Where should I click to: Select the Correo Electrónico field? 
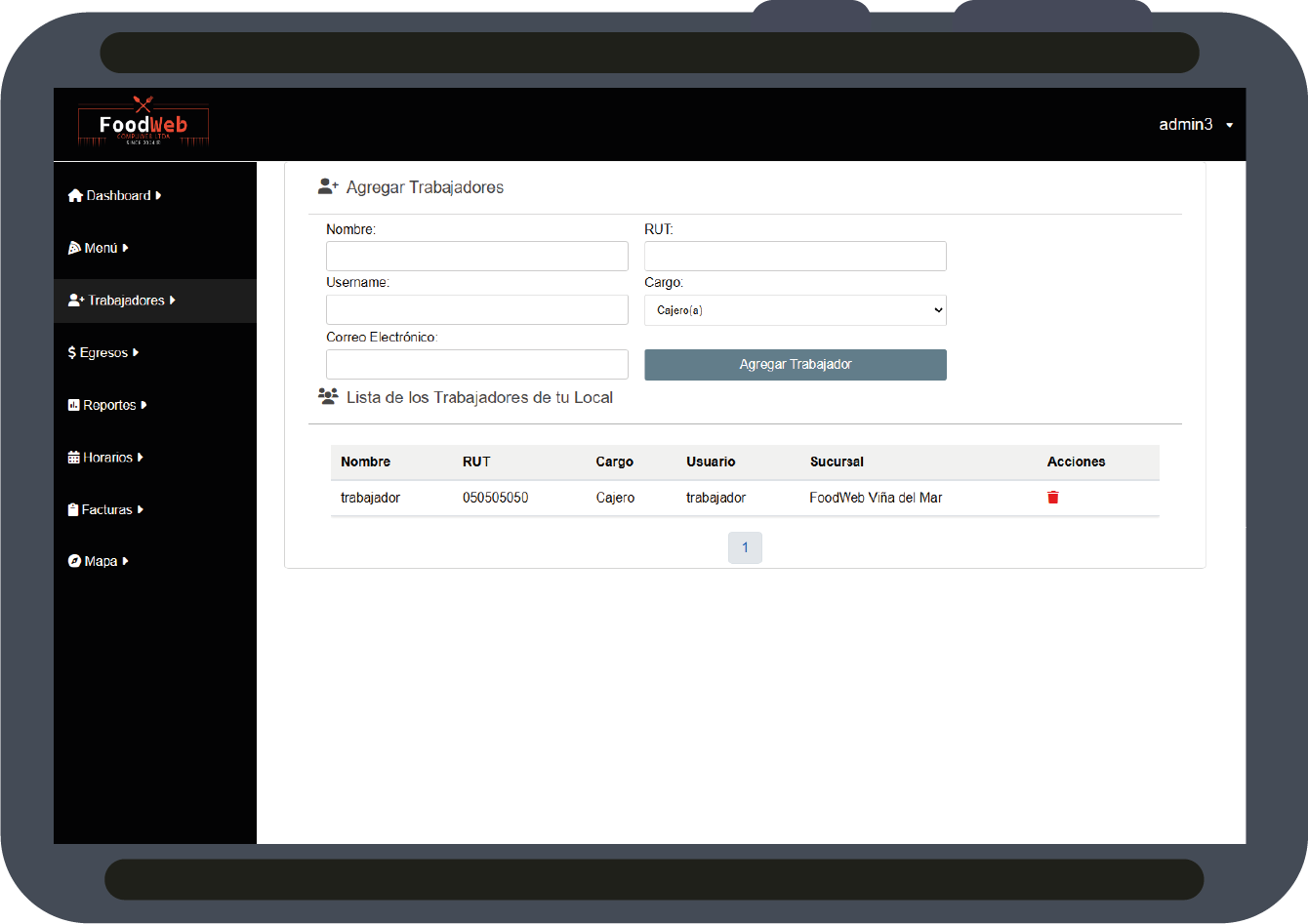[476, 364]
